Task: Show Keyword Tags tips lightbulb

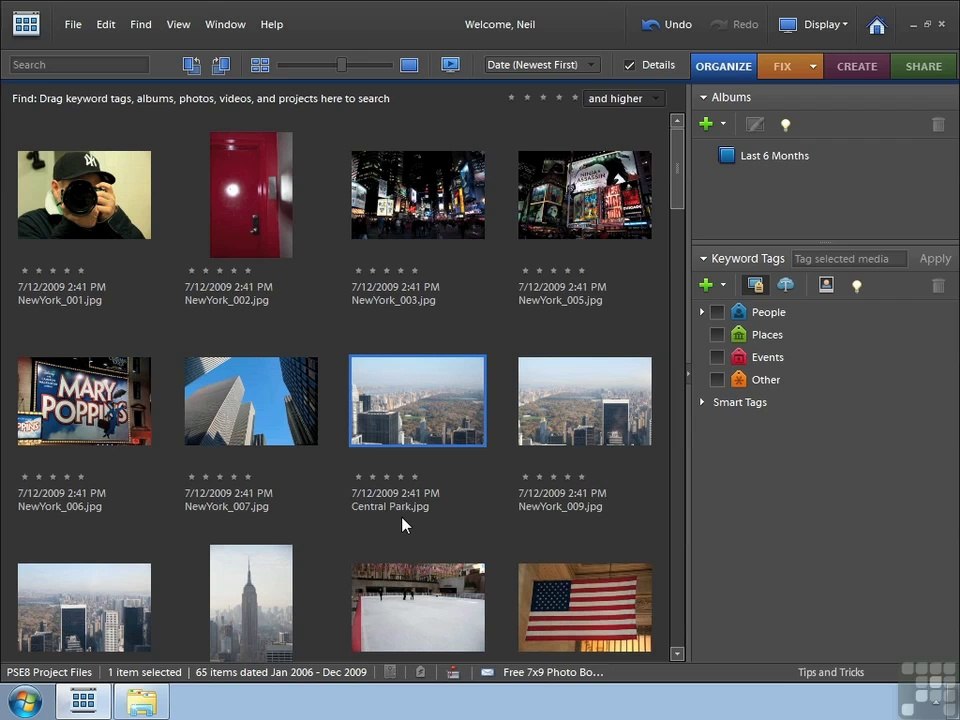Action: (x=857, y=285)
